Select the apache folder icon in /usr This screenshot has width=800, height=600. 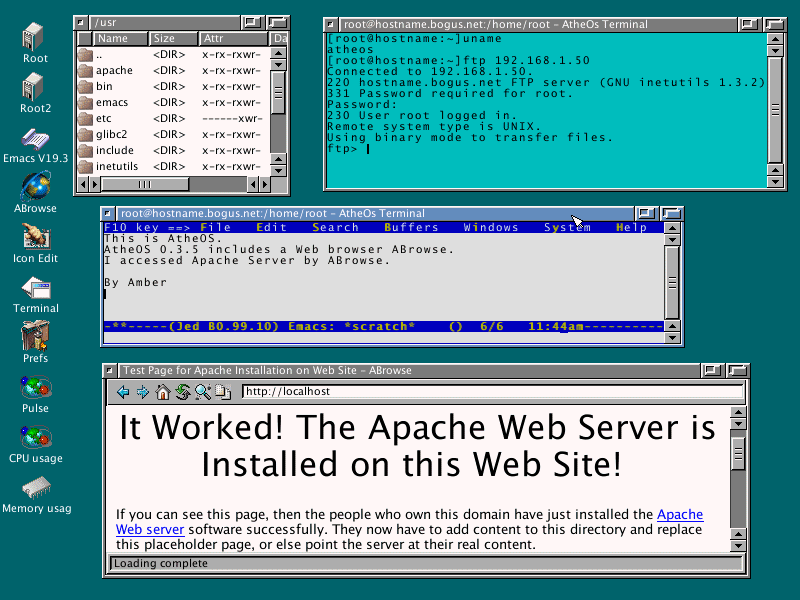(x=85, y=70)
